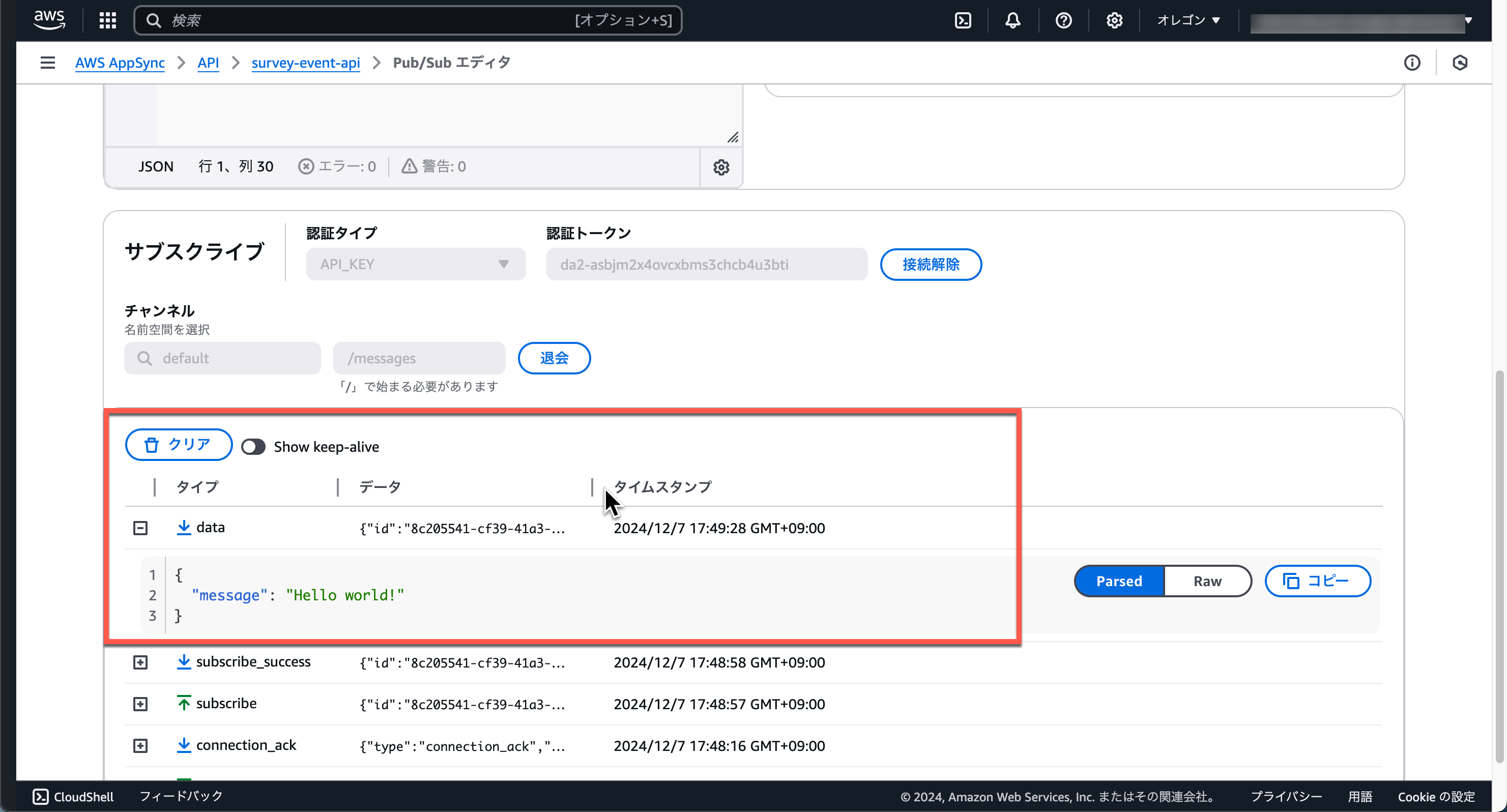Open the notifications bell
This screenshot has width=1507, height=812.
1012,20
